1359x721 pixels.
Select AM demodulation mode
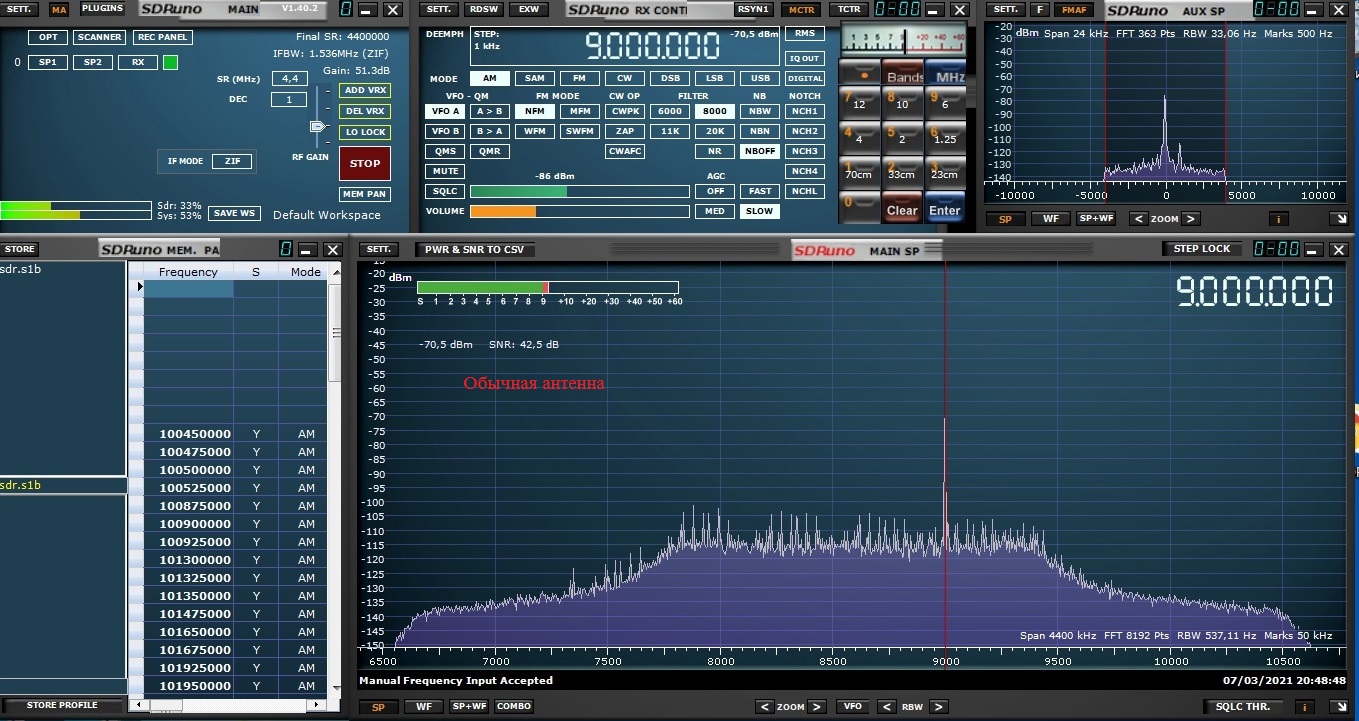(489, 78)
